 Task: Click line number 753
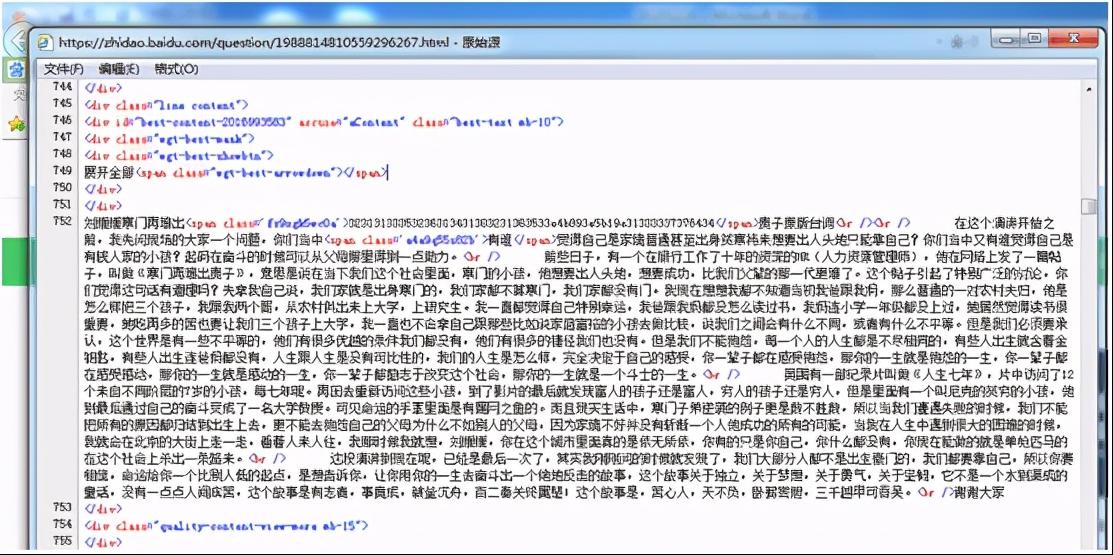click(x=62, y=508)
